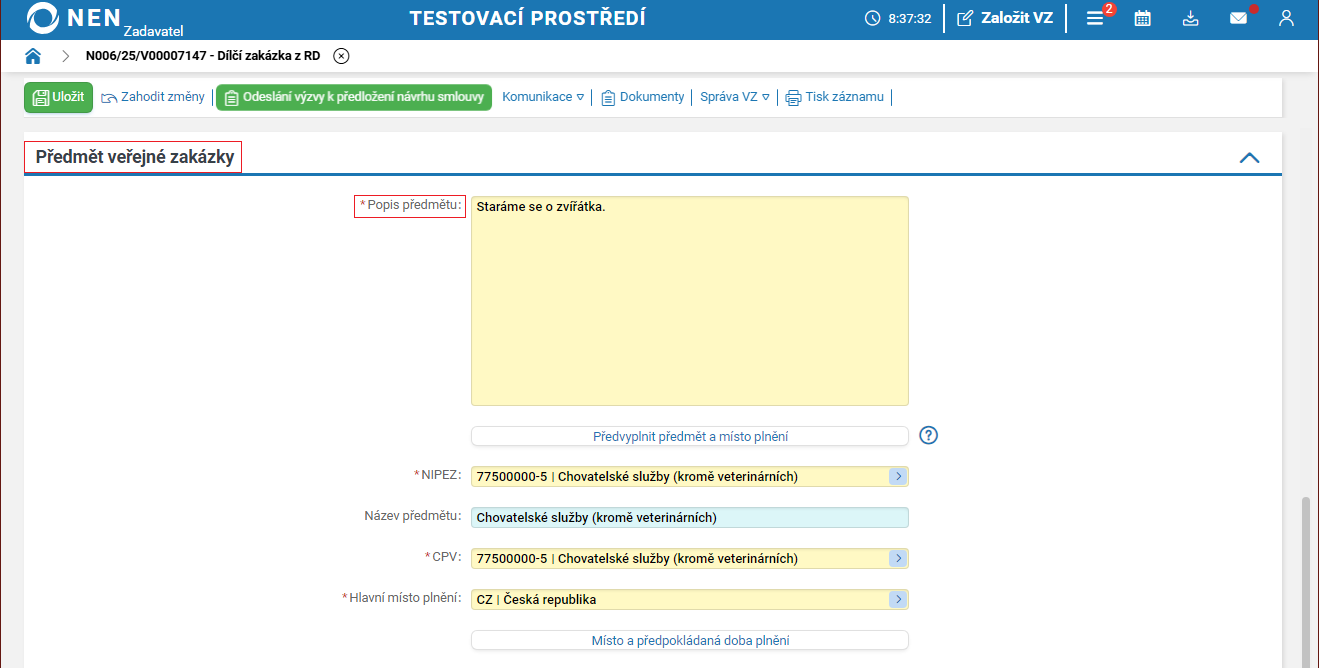Click the blue help question mark icon
The height and width of the screenshot is (668, 1319).
pos(929,435)
